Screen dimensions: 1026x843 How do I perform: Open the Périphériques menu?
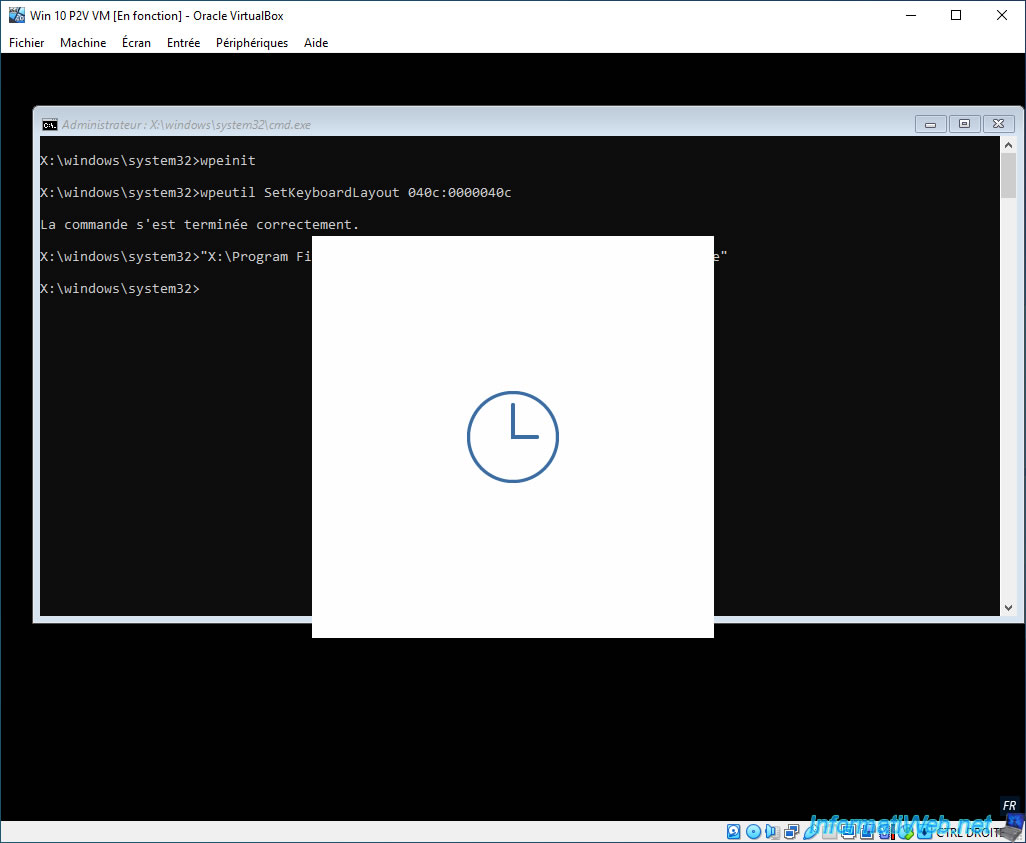(252, 43)
